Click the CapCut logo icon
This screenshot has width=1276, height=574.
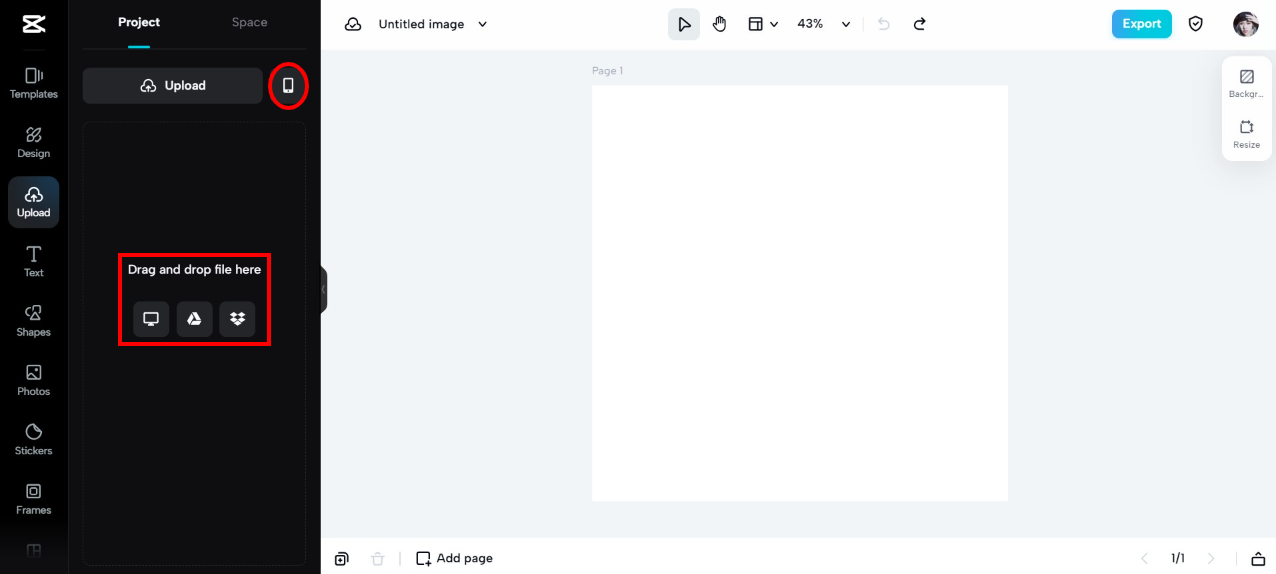[x=33, y=25]
